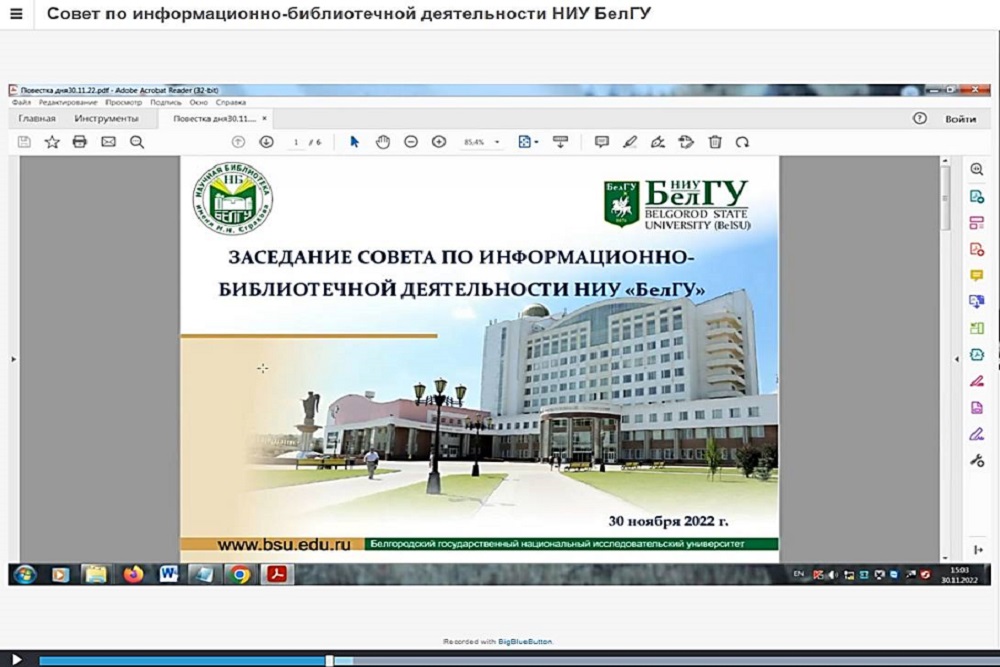Bookmark file with the star icon
Screen dimensions: 1000x667
point(52,142)
